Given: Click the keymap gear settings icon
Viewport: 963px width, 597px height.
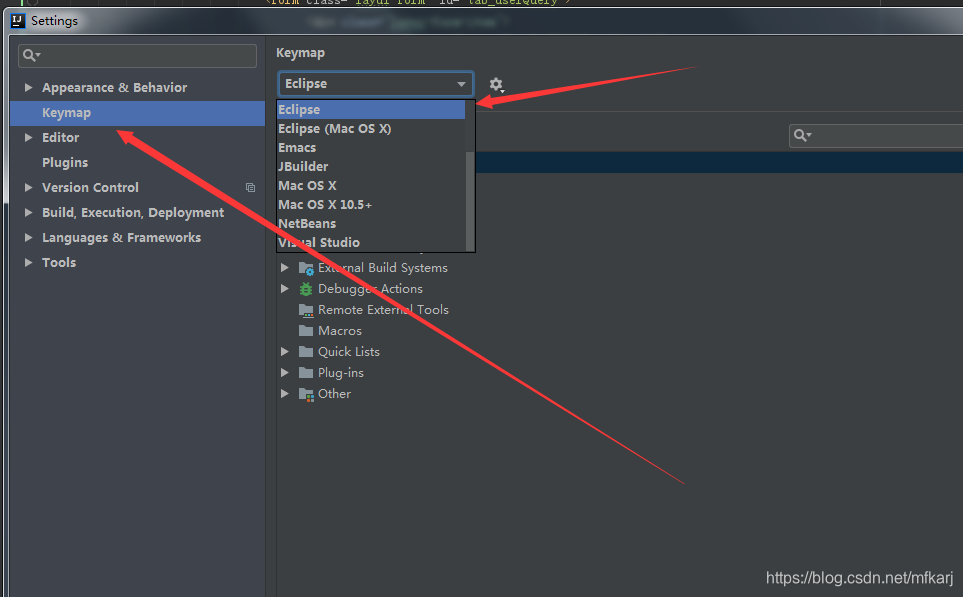Looking at the screenshot, I should [496, 85].
